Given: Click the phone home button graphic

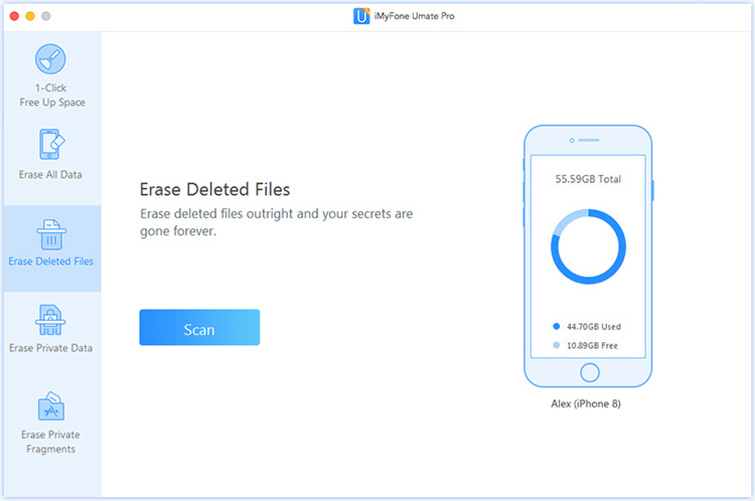Looking at the screenshot, I should tap(589, 372).
